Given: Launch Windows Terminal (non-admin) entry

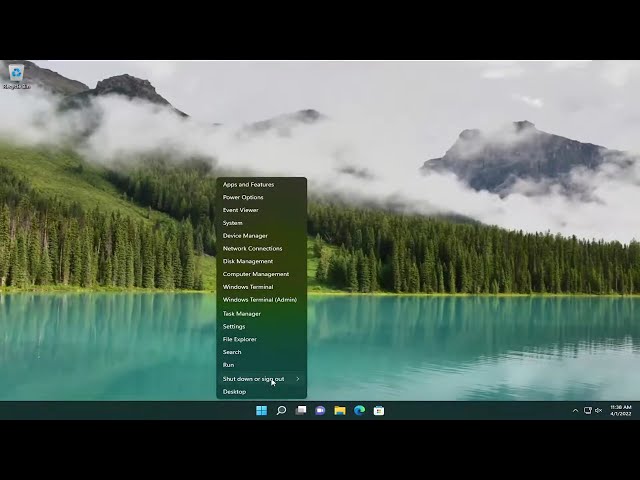Looking at the screenshot, I should (261, 287).
